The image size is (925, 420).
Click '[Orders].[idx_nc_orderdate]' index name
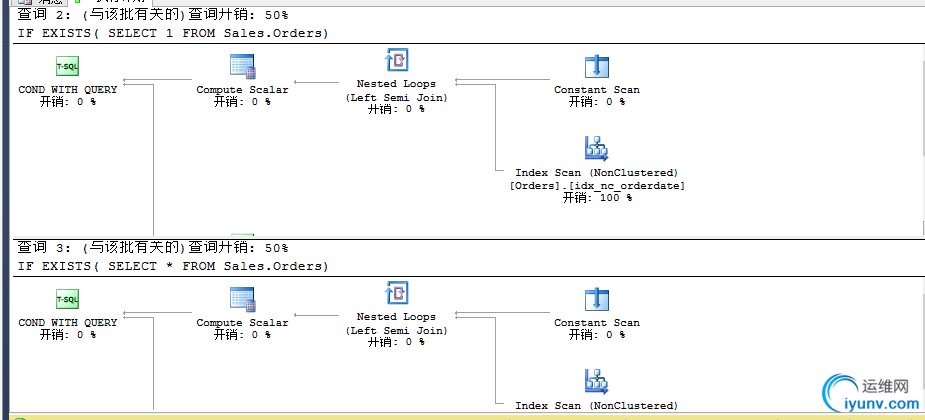597,186
